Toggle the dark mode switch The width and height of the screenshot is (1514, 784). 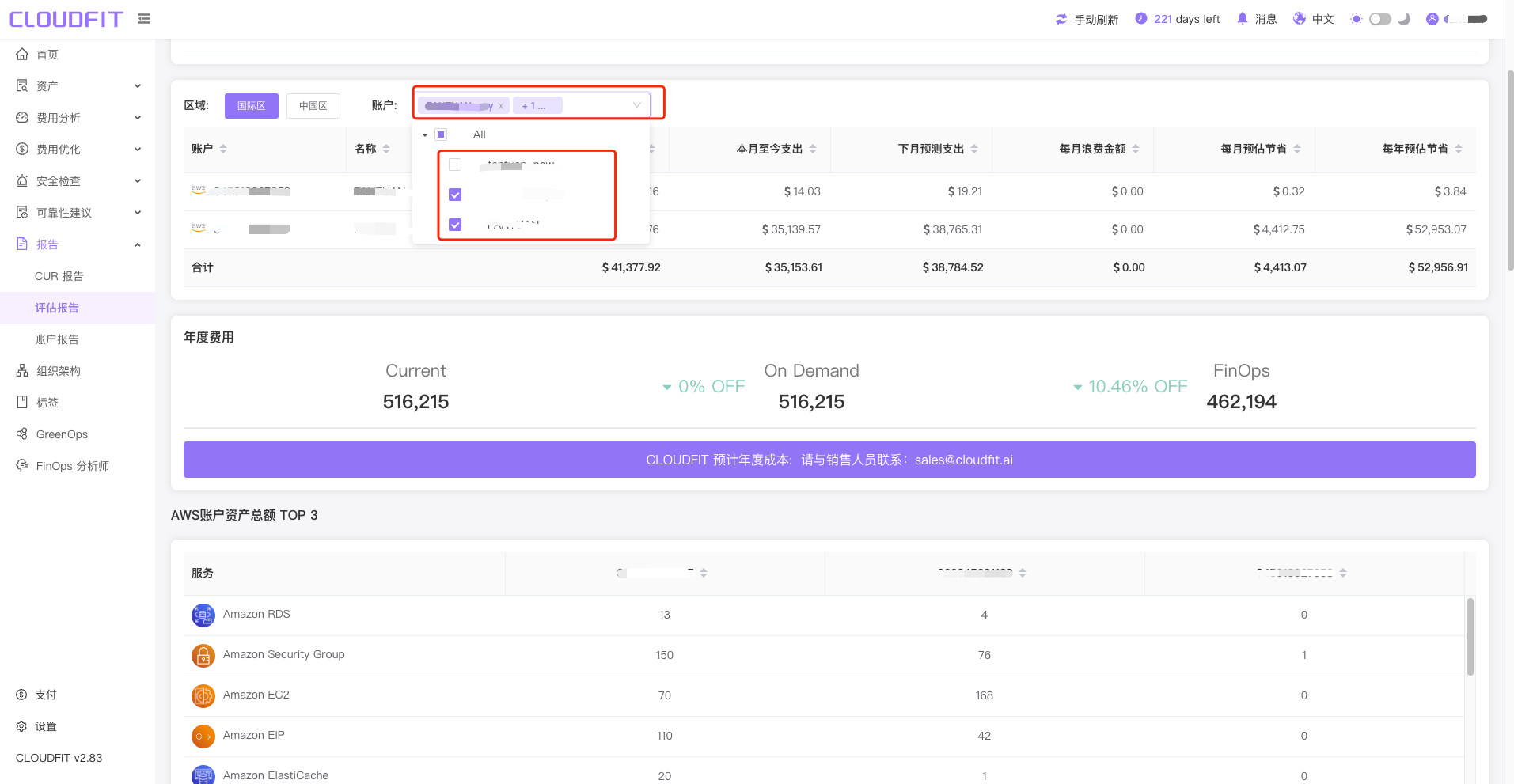pyautogui.click(x=1380, y=19)
